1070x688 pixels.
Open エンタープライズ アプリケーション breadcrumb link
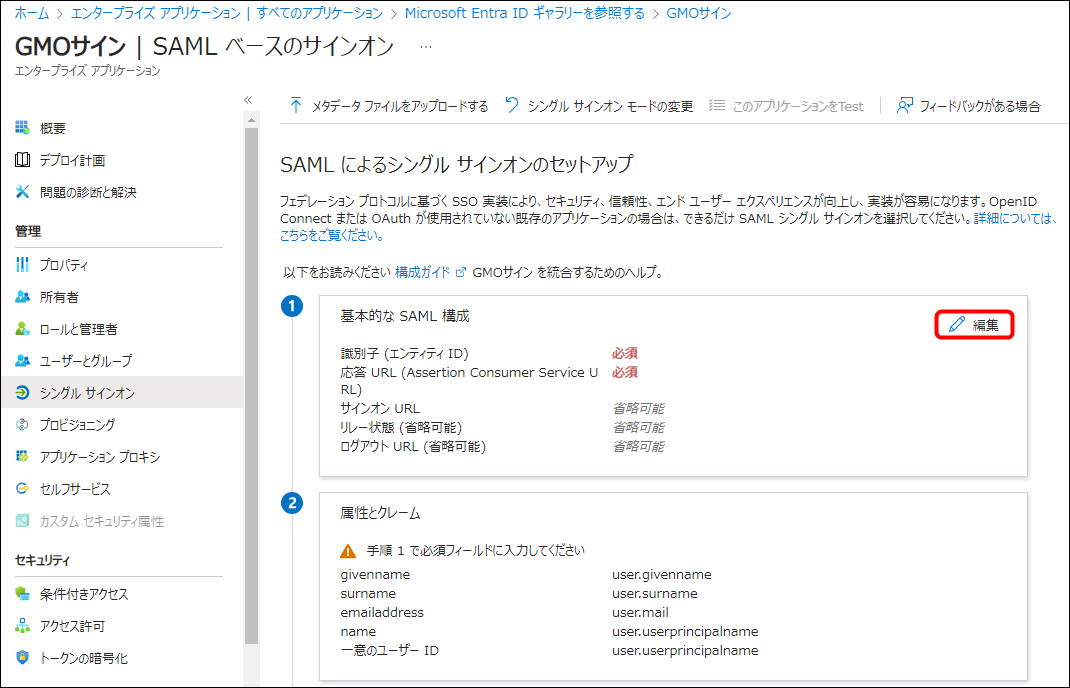click(227, 13)
